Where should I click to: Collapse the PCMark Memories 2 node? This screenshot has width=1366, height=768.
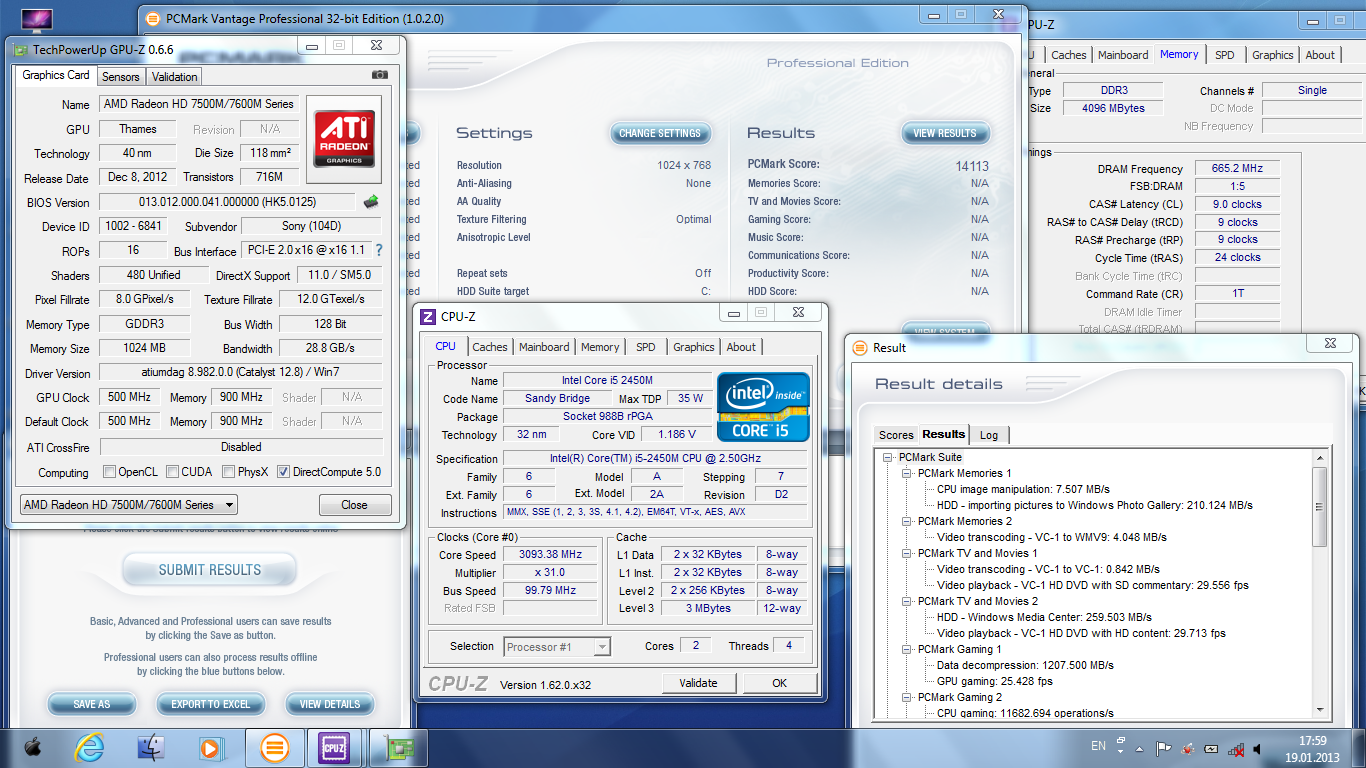pyautogui.click(x=907, y=521)
